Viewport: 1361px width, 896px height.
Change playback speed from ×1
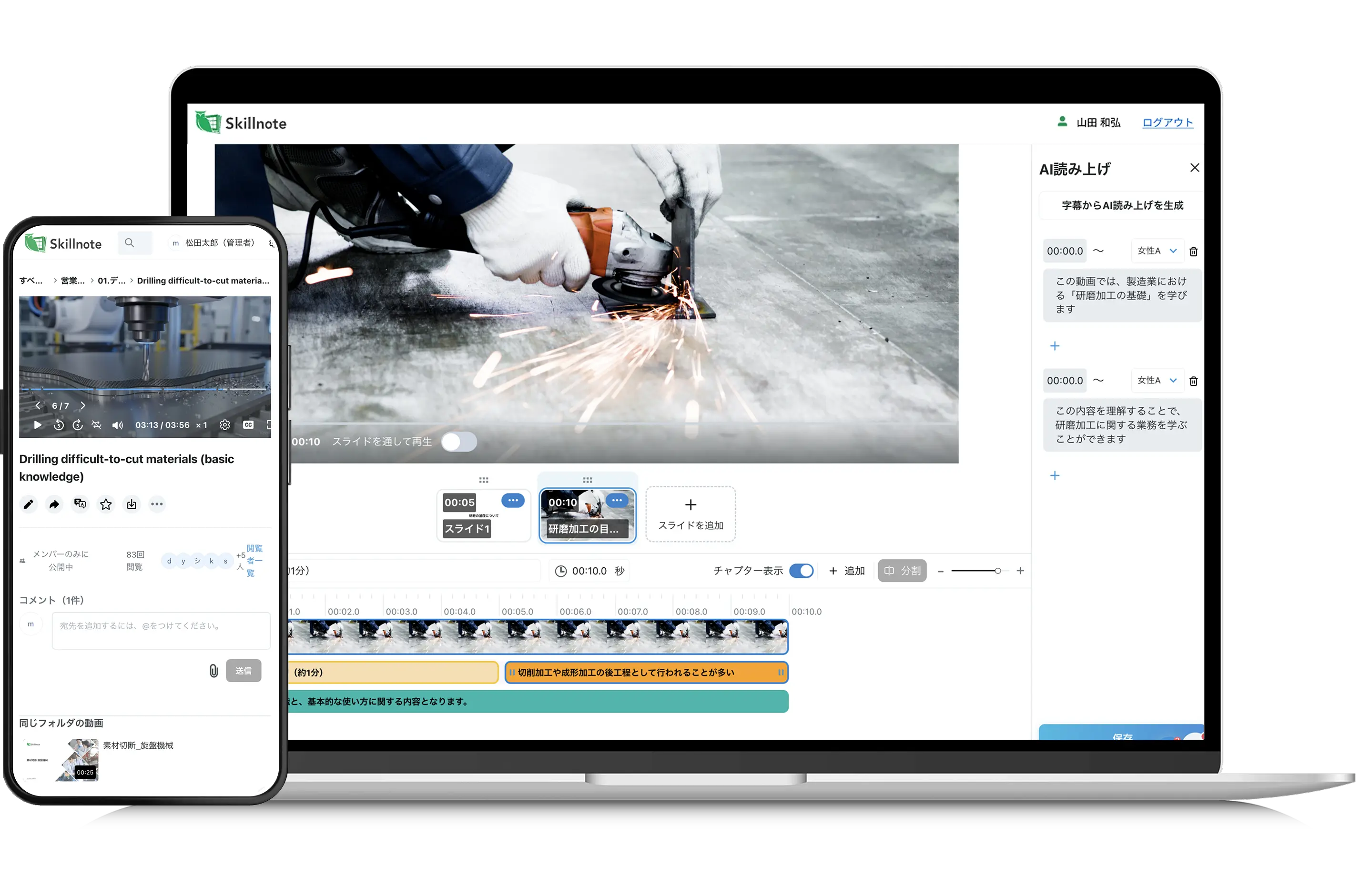[x=201, y=424]
